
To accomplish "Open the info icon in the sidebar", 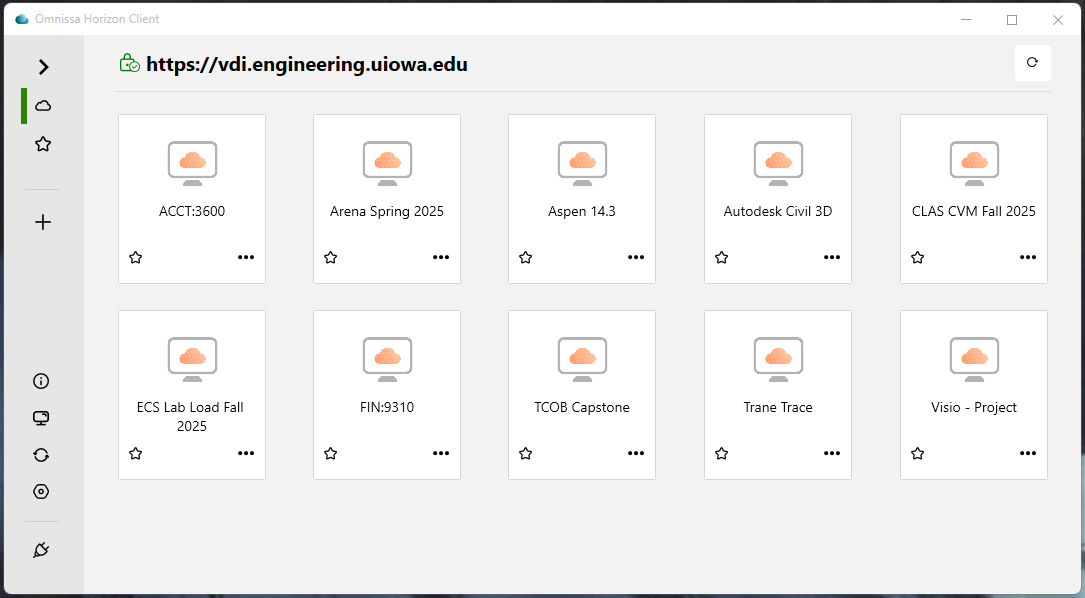I will tap(41, 381).
